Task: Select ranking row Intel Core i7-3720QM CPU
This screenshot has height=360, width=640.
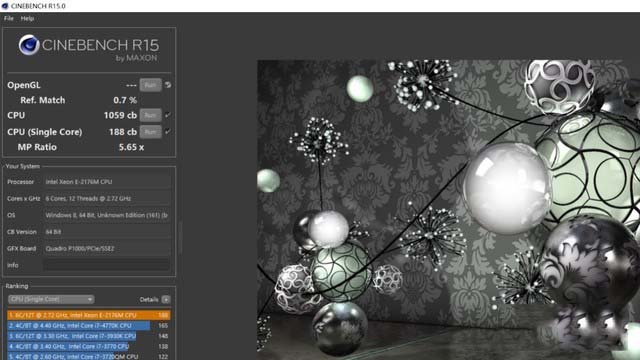Action: (89, 356)
